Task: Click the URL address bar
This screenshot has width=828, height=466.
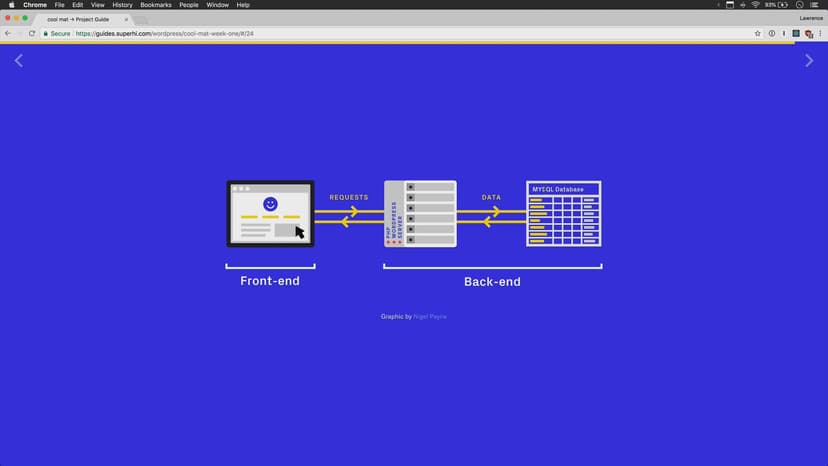Action: 400,33
